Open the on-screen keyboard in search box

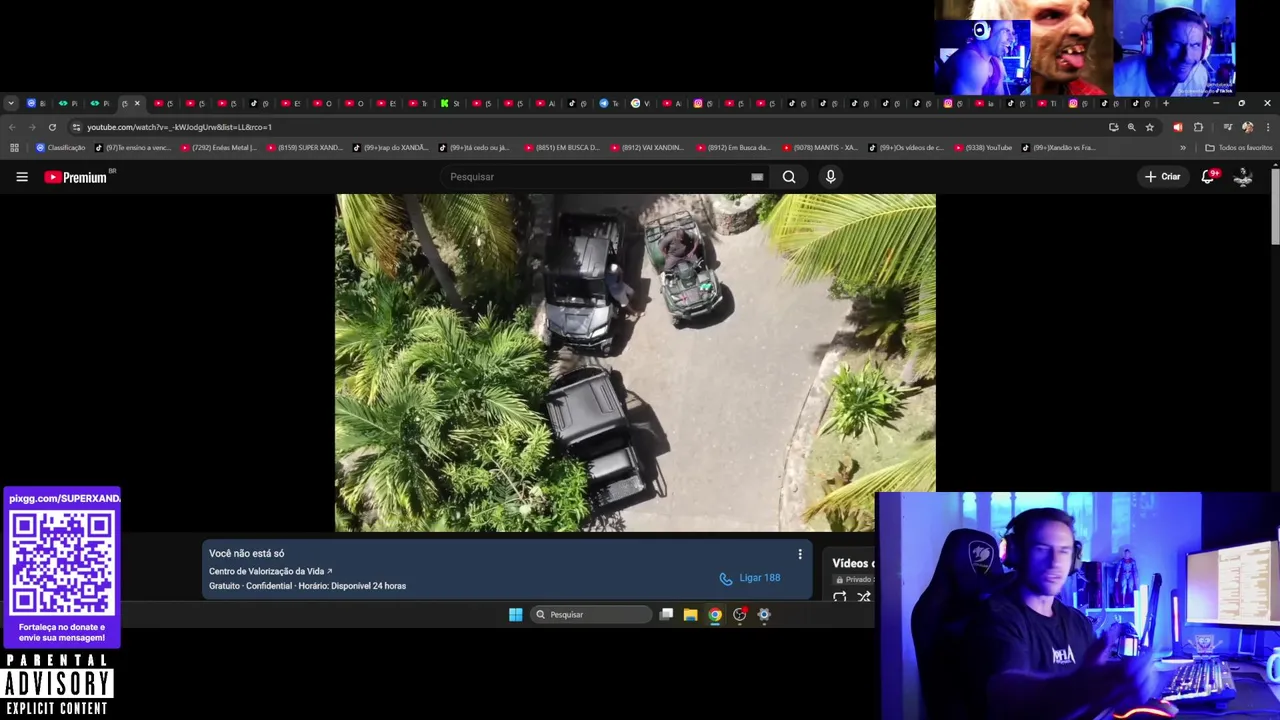point(757,177)
